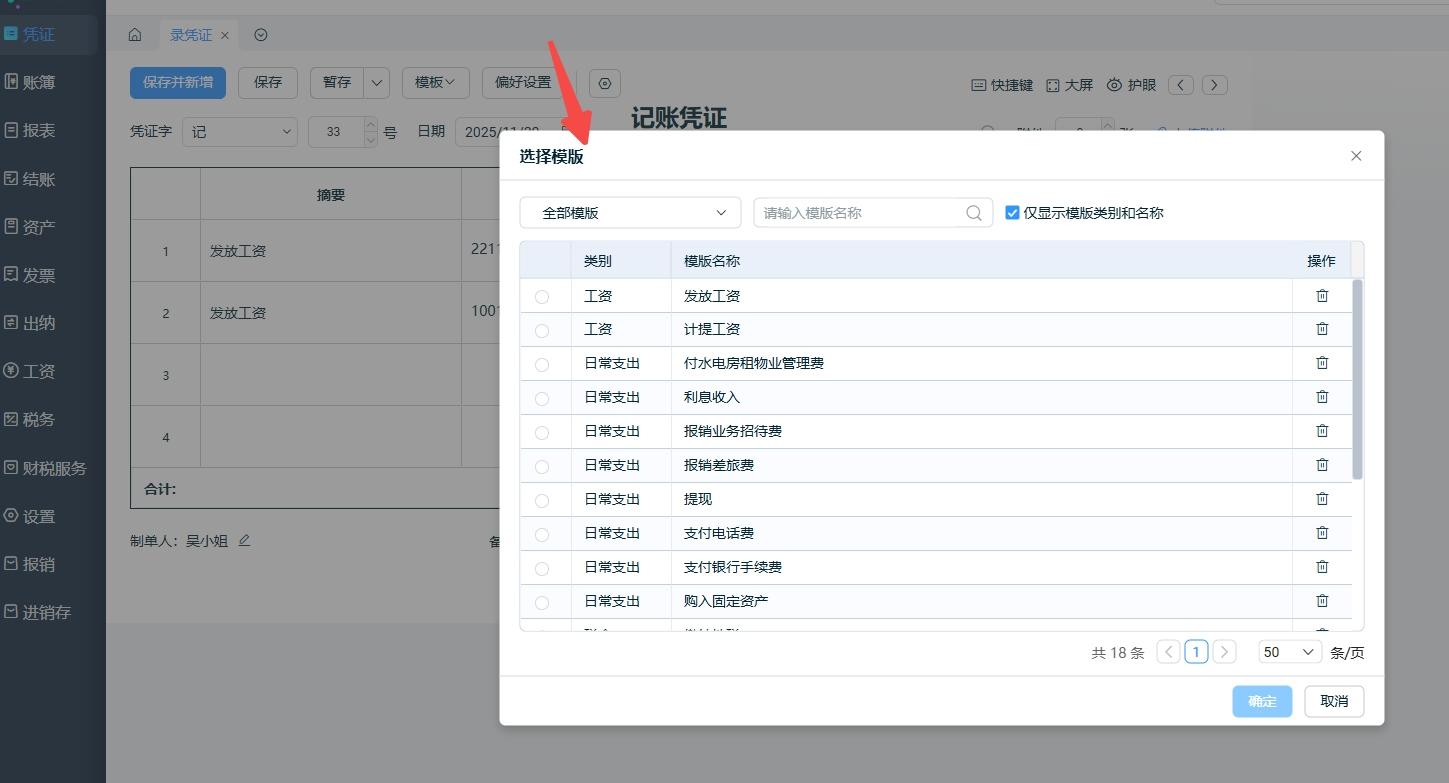Expand the 50 条/页 page size dropdown
The image size is (1449, 783).
1290,652
